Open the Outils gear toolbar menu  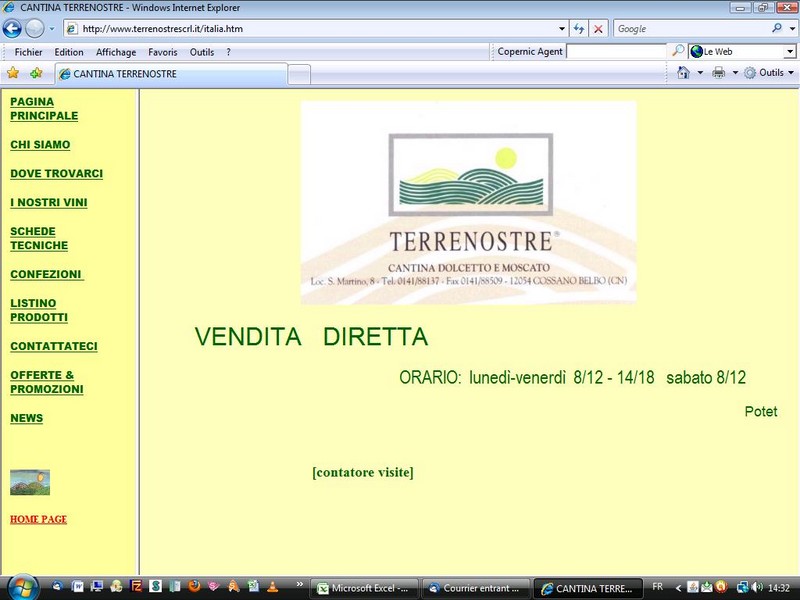768,72
